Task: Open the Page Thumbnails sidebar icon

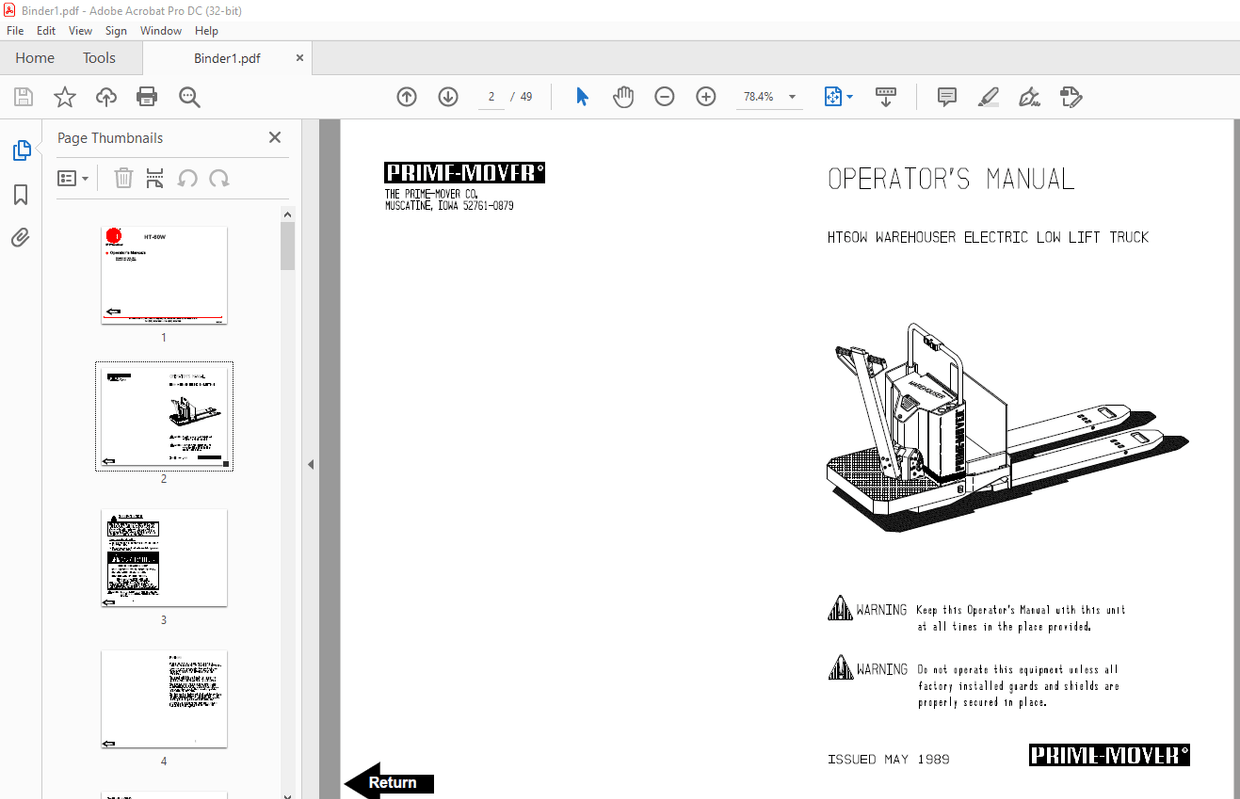Action: [x=21, y=150]
